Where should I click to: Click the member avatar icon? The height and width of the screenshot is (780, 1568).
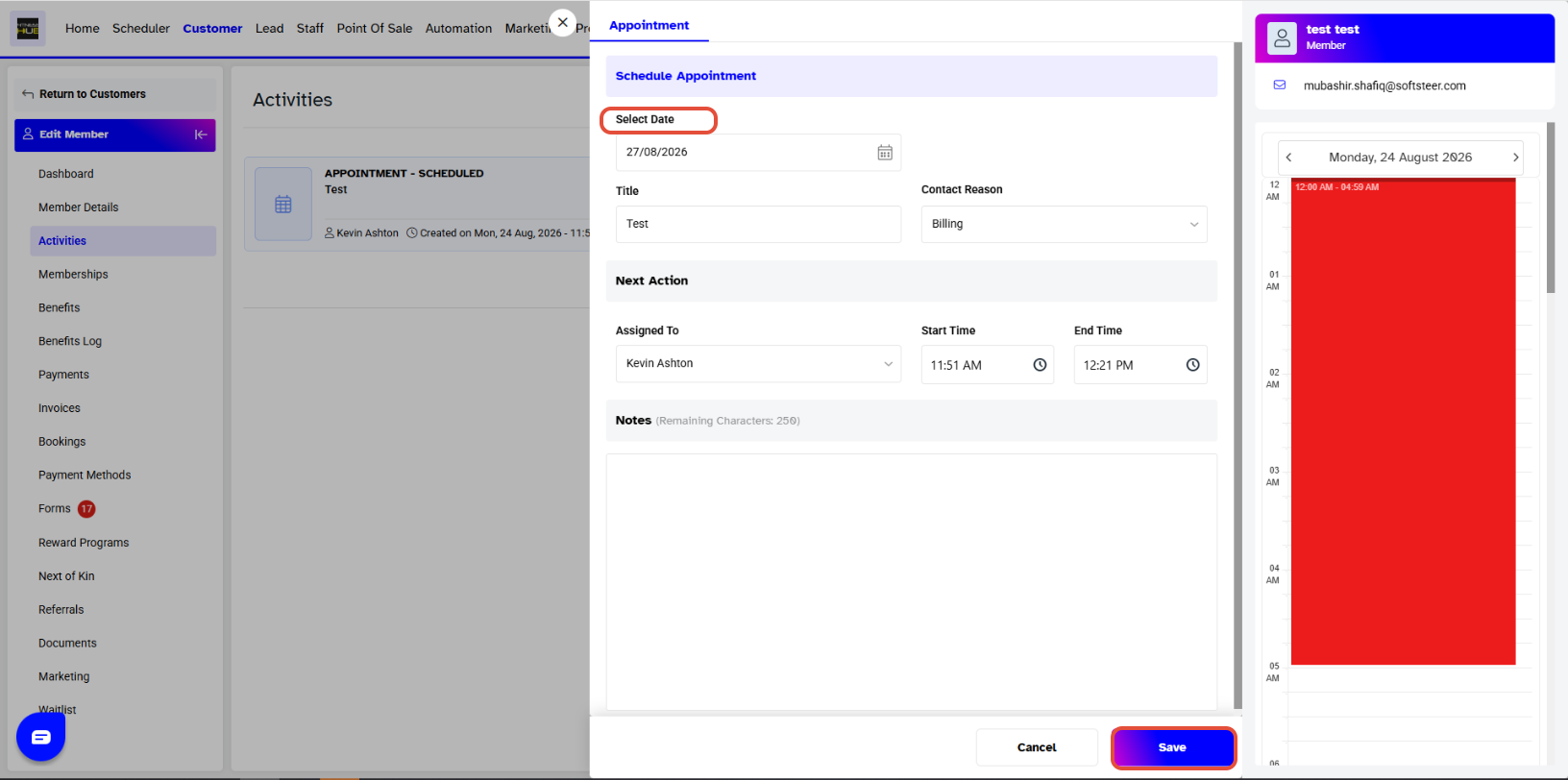pos(1282,38)
